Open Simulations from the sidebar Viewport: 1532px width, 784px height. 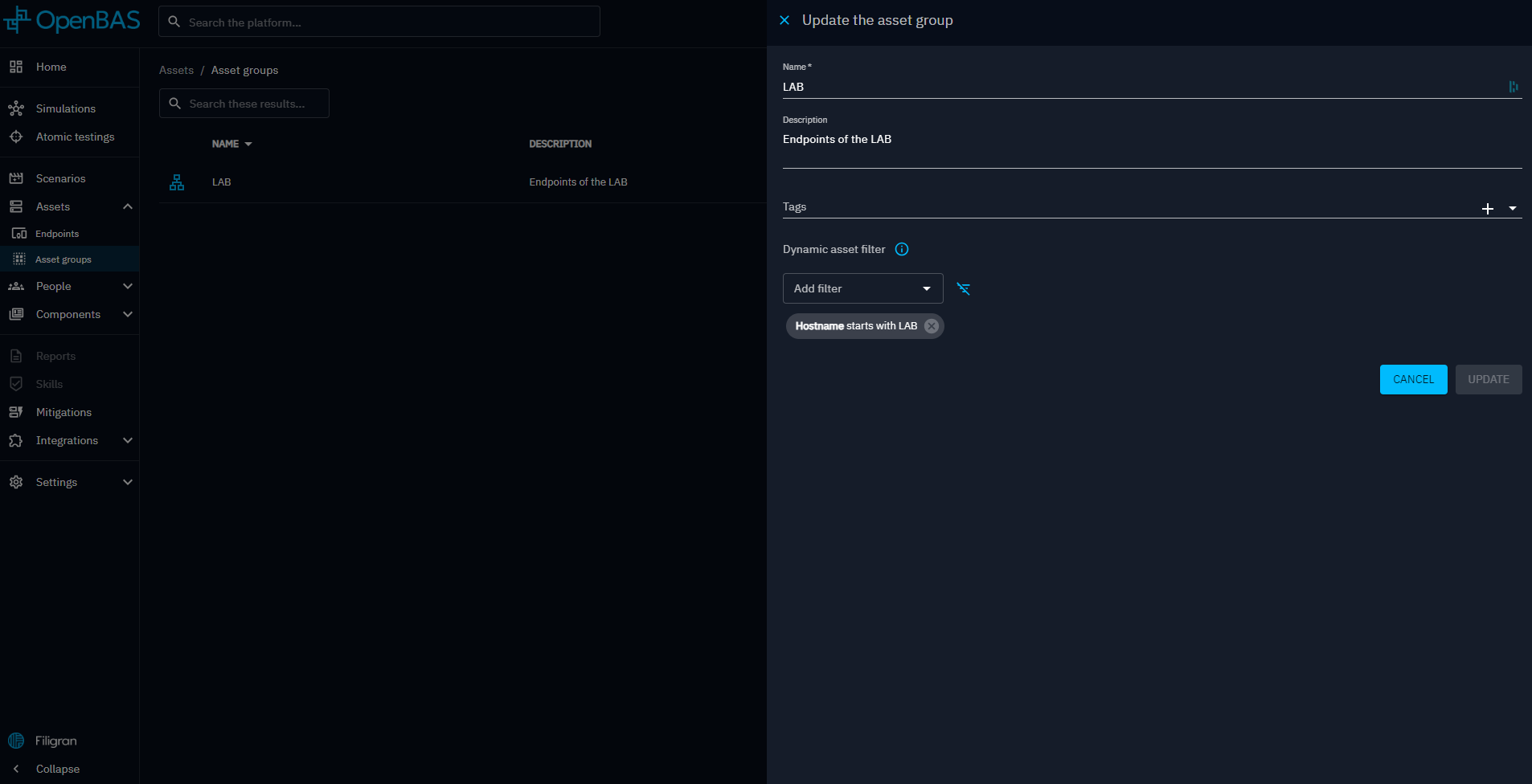click(x=65, y=108)
